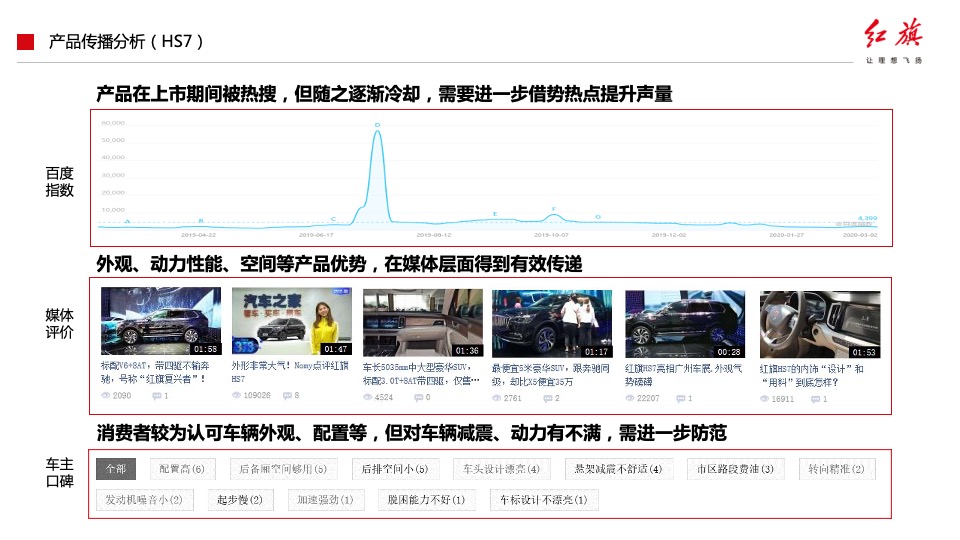This screenshot has width=960, height=540.
Task: Click the 60,000 y-axis label
Action: [113, 123]
